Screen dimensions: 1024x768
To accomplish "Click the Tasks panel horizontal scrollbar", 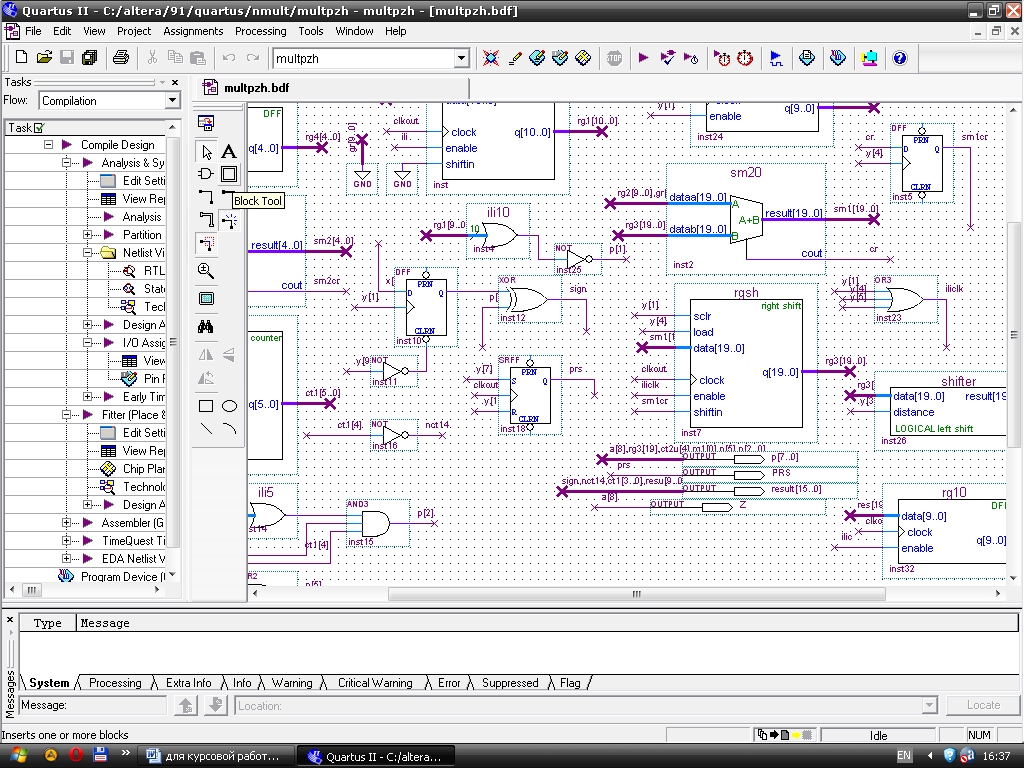I will pos(31,590).
